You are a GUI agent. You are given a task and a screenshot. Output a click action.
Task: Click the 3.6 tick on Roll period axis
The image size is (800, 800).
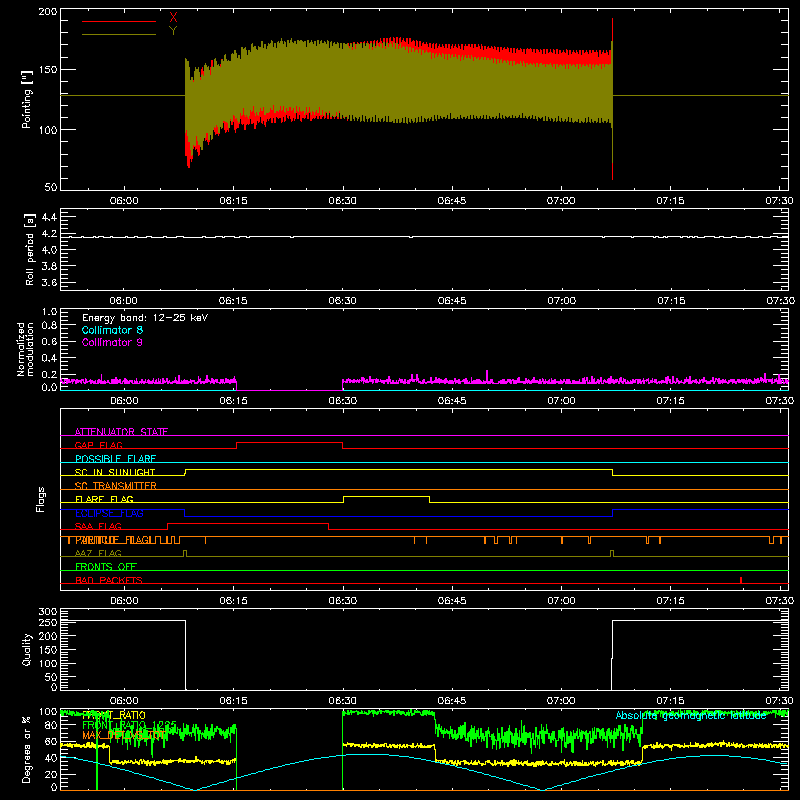[x=49, y=283]
